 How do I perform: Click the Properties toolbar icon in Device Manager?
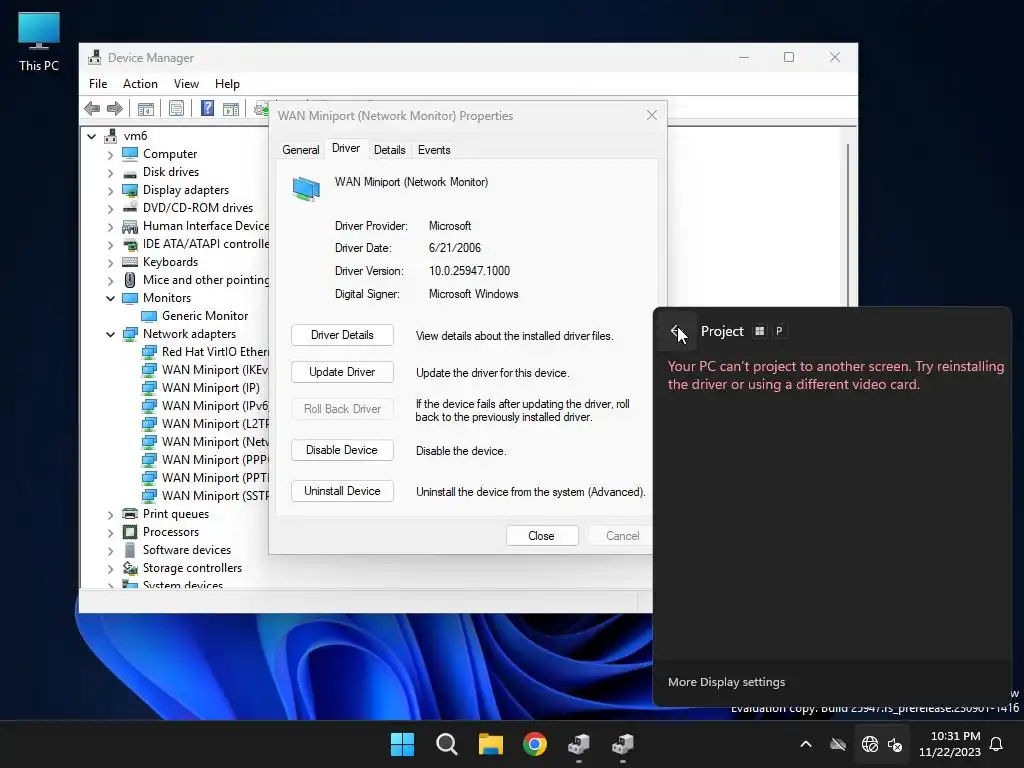click(176, 108)
